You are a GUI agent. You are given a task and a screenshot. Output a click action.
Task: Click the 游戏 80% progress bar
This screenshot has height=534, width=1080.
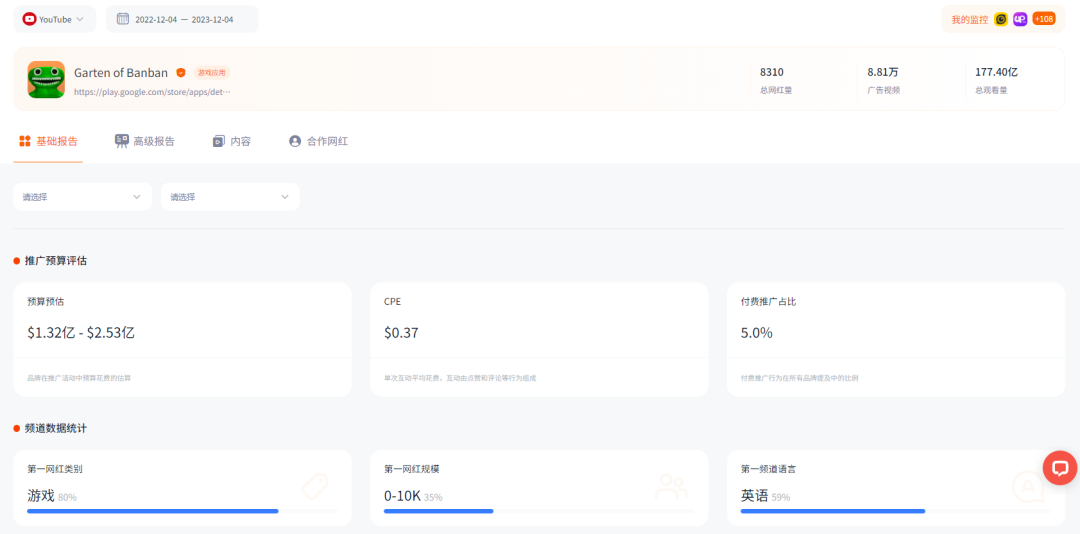tap(183, 511)
